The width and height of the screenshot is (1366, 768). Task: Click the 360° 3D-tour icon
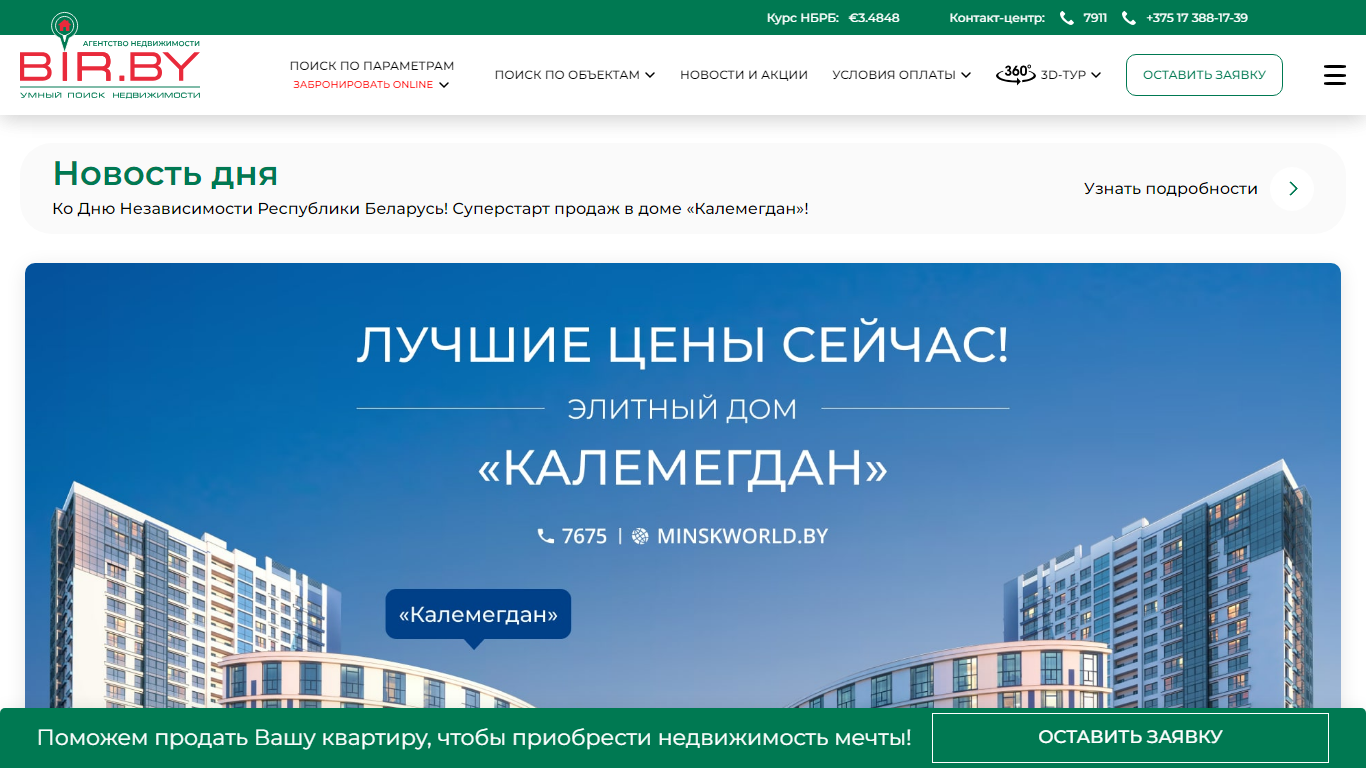(x=1015, y=74)
